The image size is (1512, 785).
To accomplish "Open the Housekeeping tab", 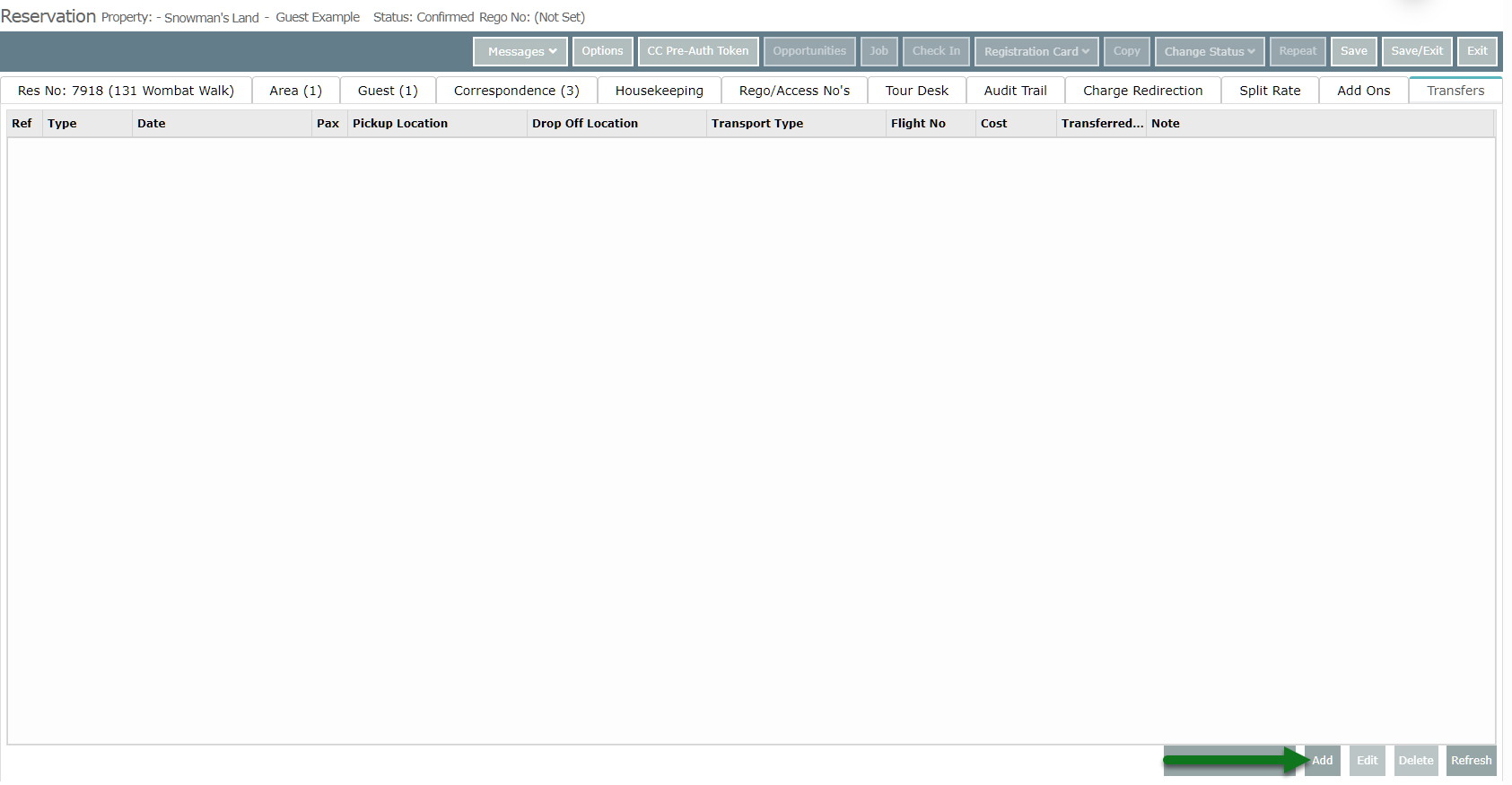I will [x=660, y=91].
